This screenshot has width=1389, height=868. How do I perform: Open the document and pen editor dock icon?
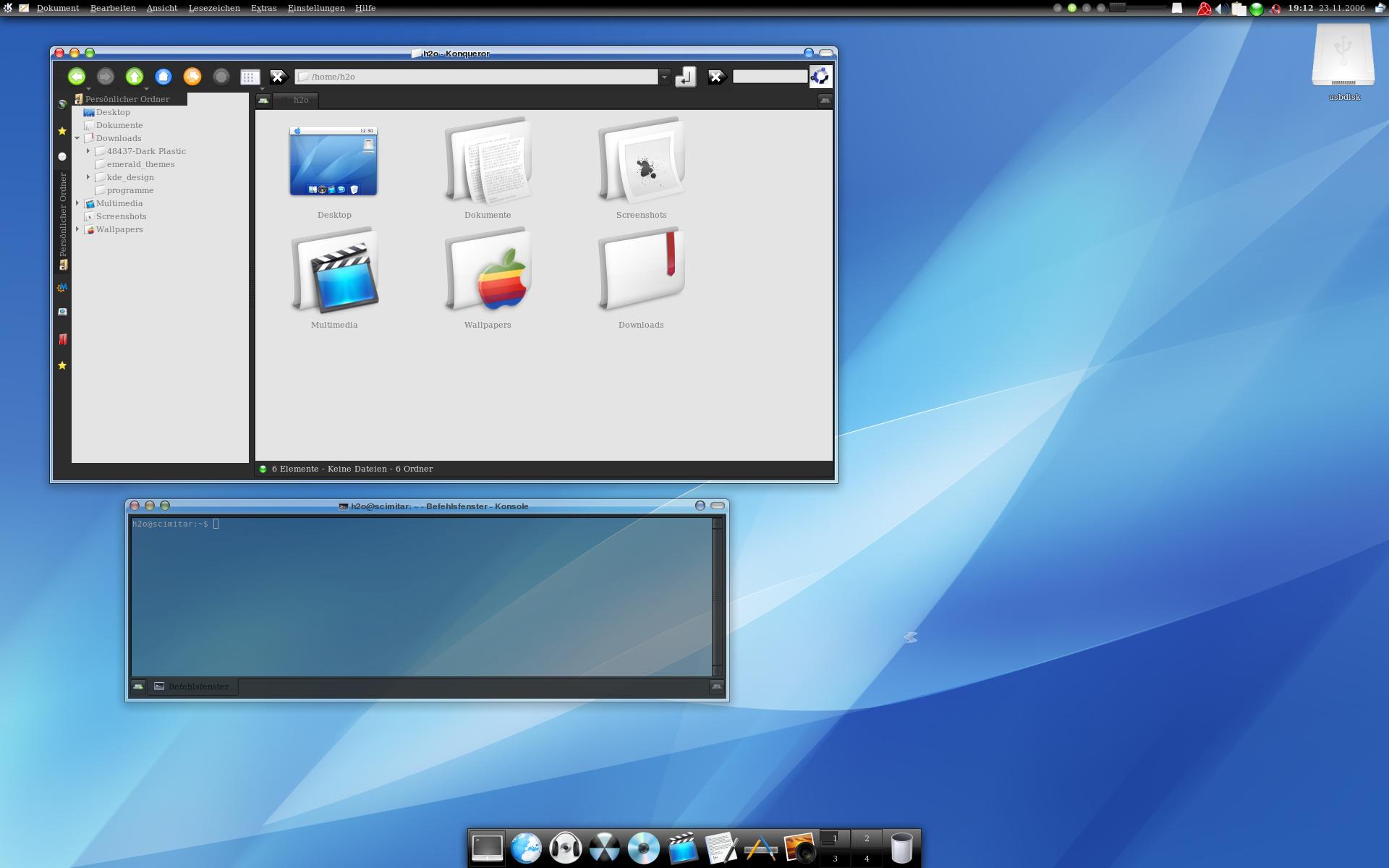coord(721,848)
